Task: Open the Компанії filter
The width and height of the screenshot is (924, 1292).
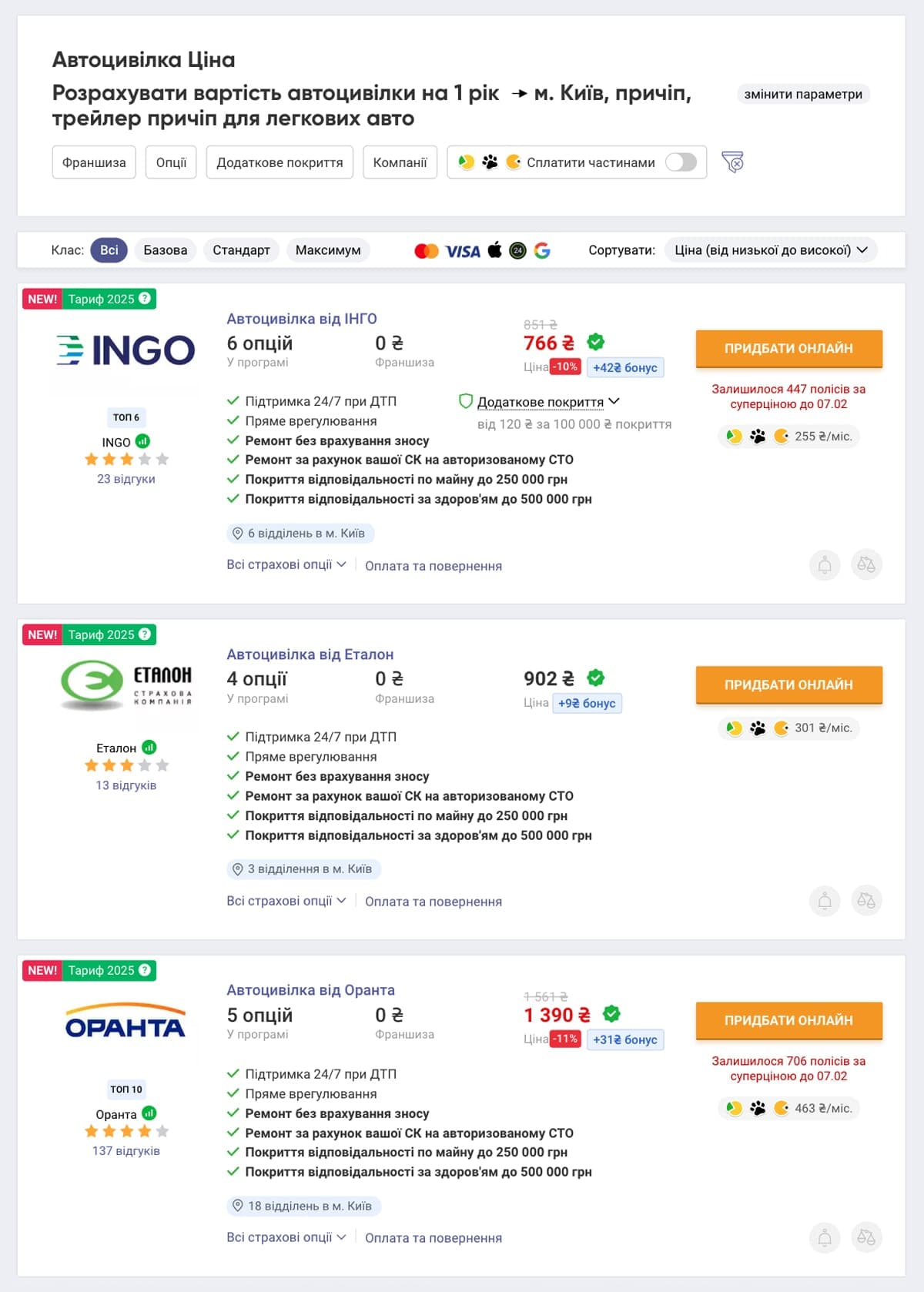Action: [x=400, y=162]
